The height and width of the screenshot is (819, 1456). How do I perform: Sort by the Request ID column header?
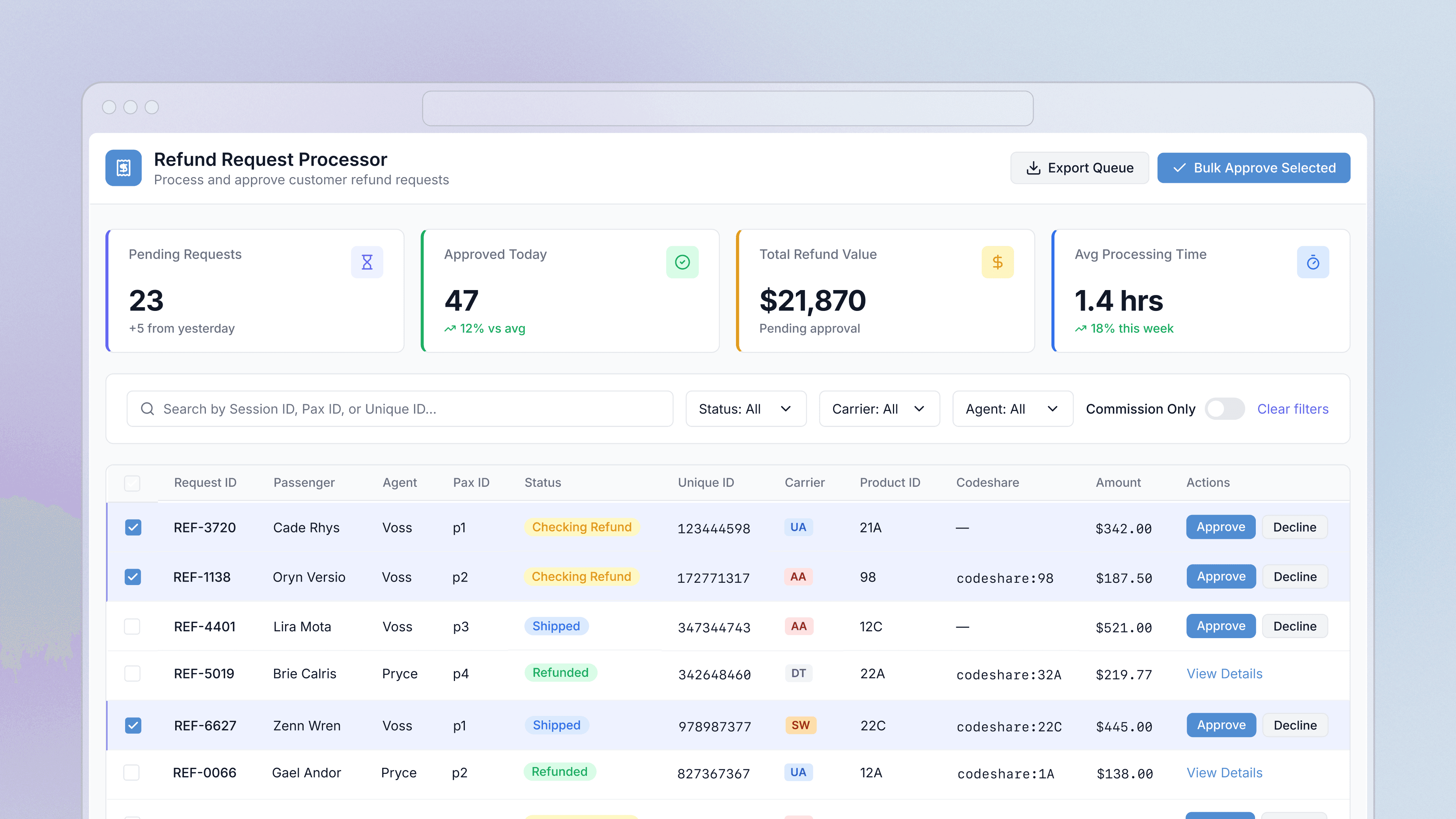tap(205, 483)
